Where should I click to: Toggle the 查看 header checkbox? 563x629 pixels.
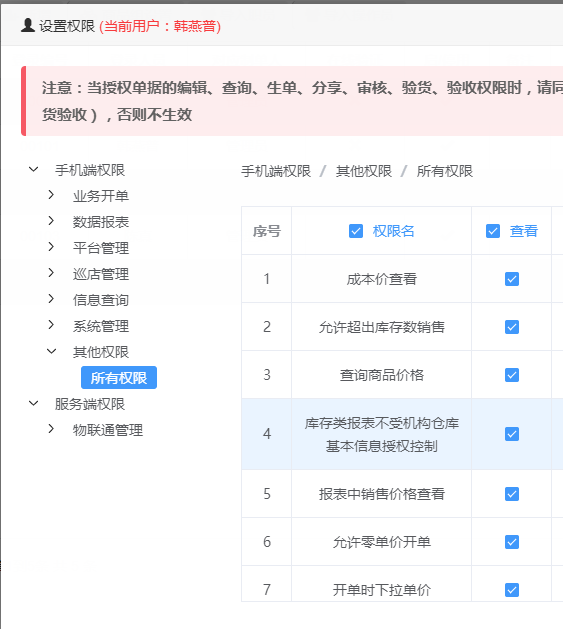click(493, 231)
